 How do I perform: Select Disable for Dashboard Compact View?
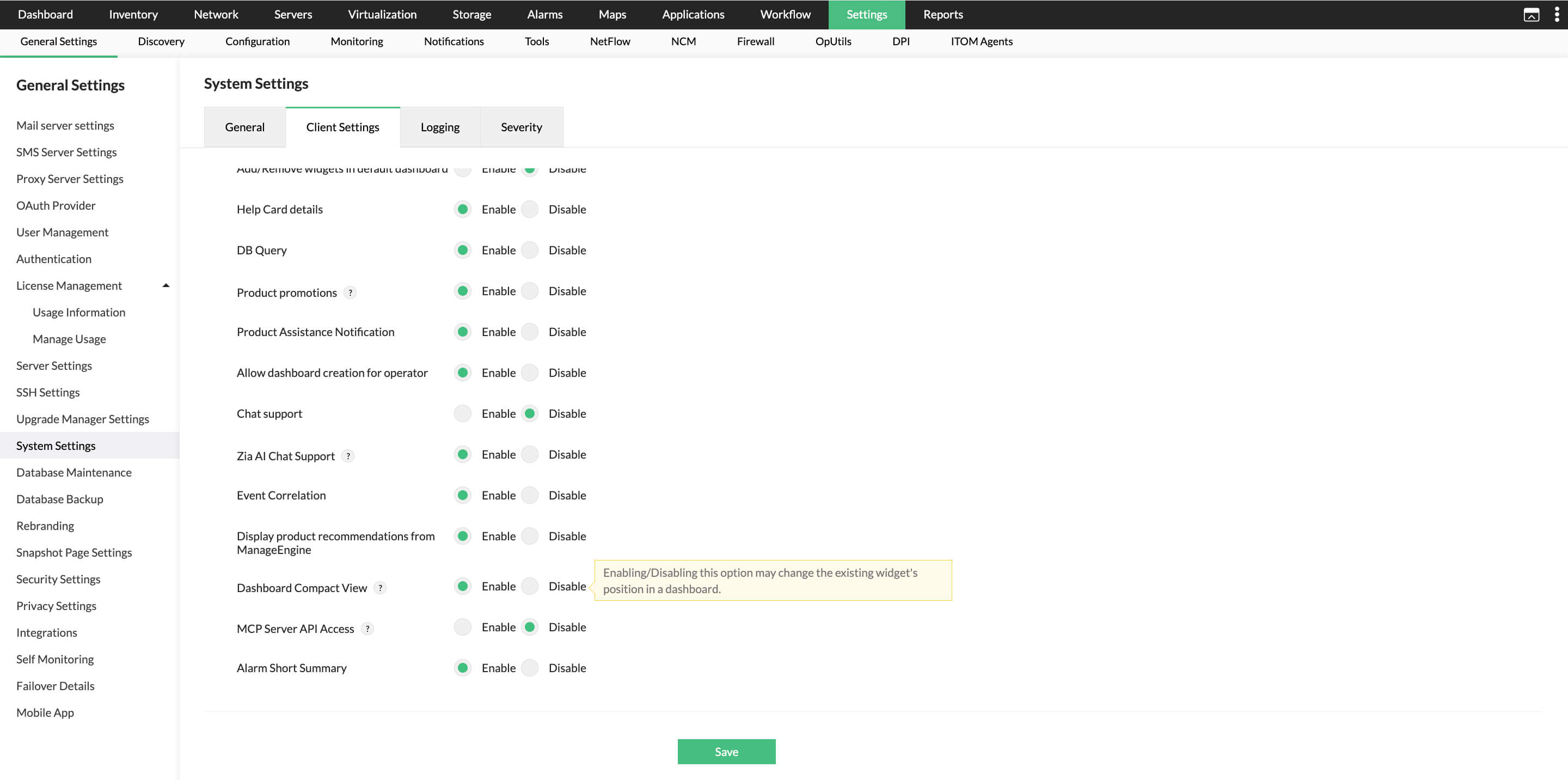[x=530, y=586]
